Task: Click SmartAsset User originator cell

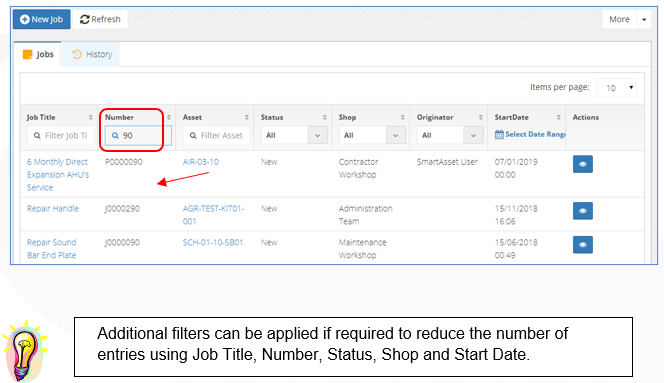Action: [447, 162]
